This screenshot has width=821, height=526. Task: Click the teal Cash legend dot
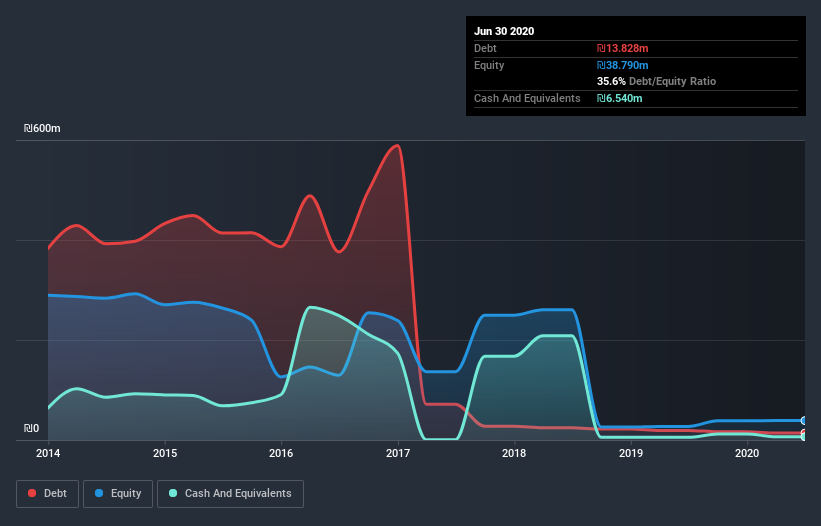[173, 493]
